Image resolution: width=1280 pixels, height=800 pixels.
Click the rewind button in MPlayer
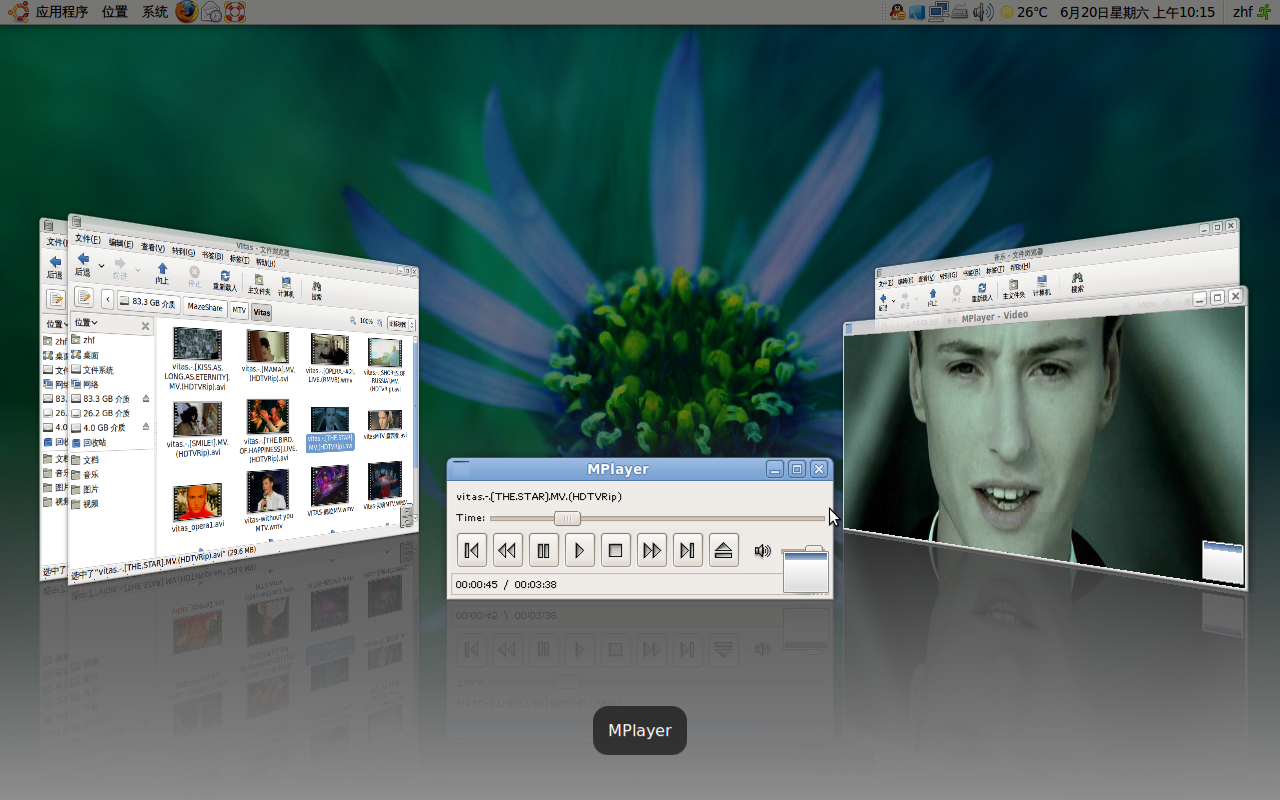pyautogui.click(x=508, y=550)
